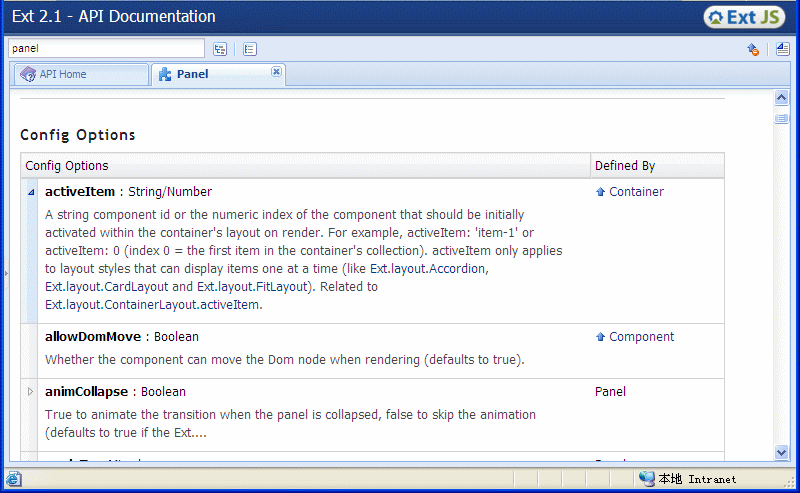Click the allowDomMove config name
This screenshot has width=800, height=493.
(93, 337)
